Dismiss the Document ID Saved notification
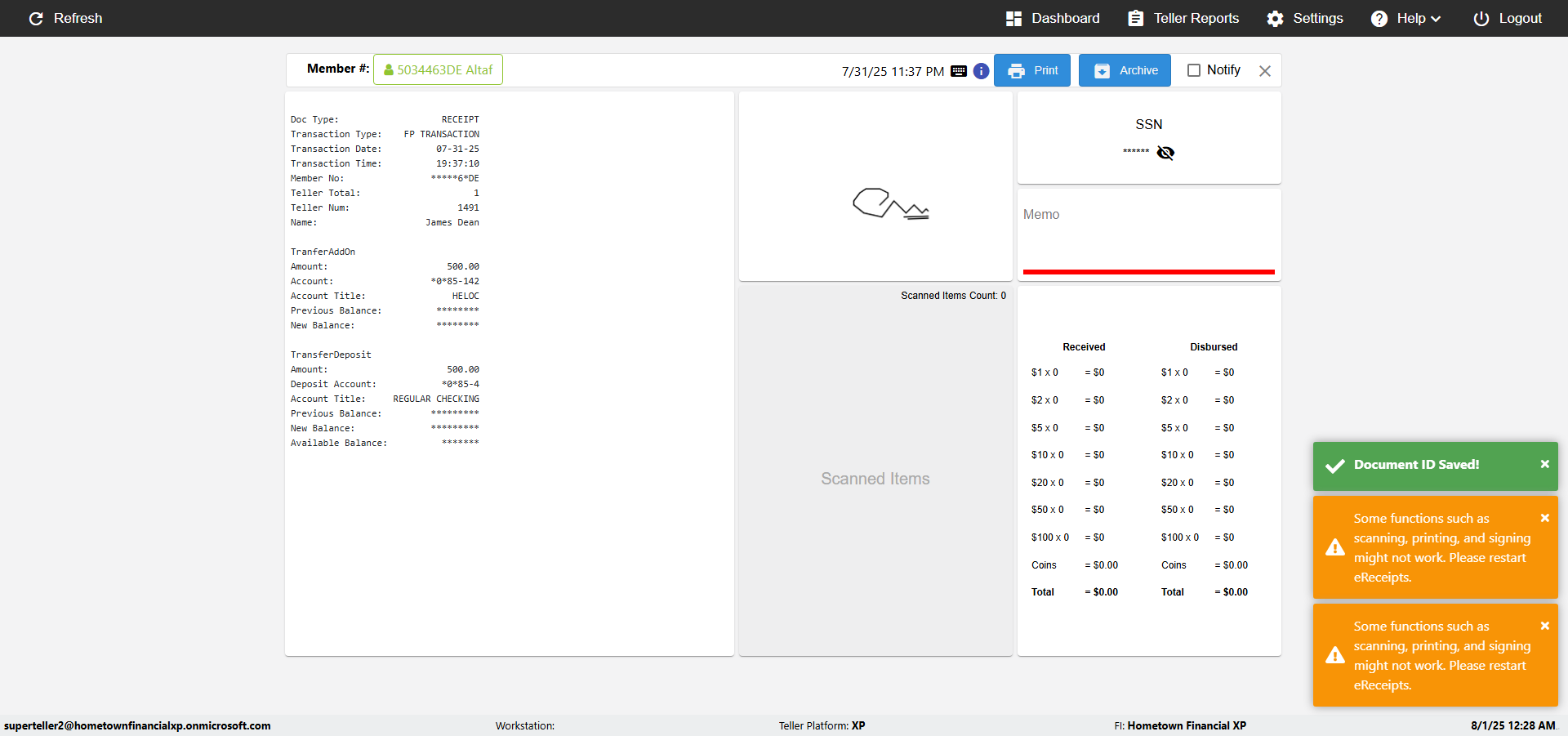 tap(1544, 464)
